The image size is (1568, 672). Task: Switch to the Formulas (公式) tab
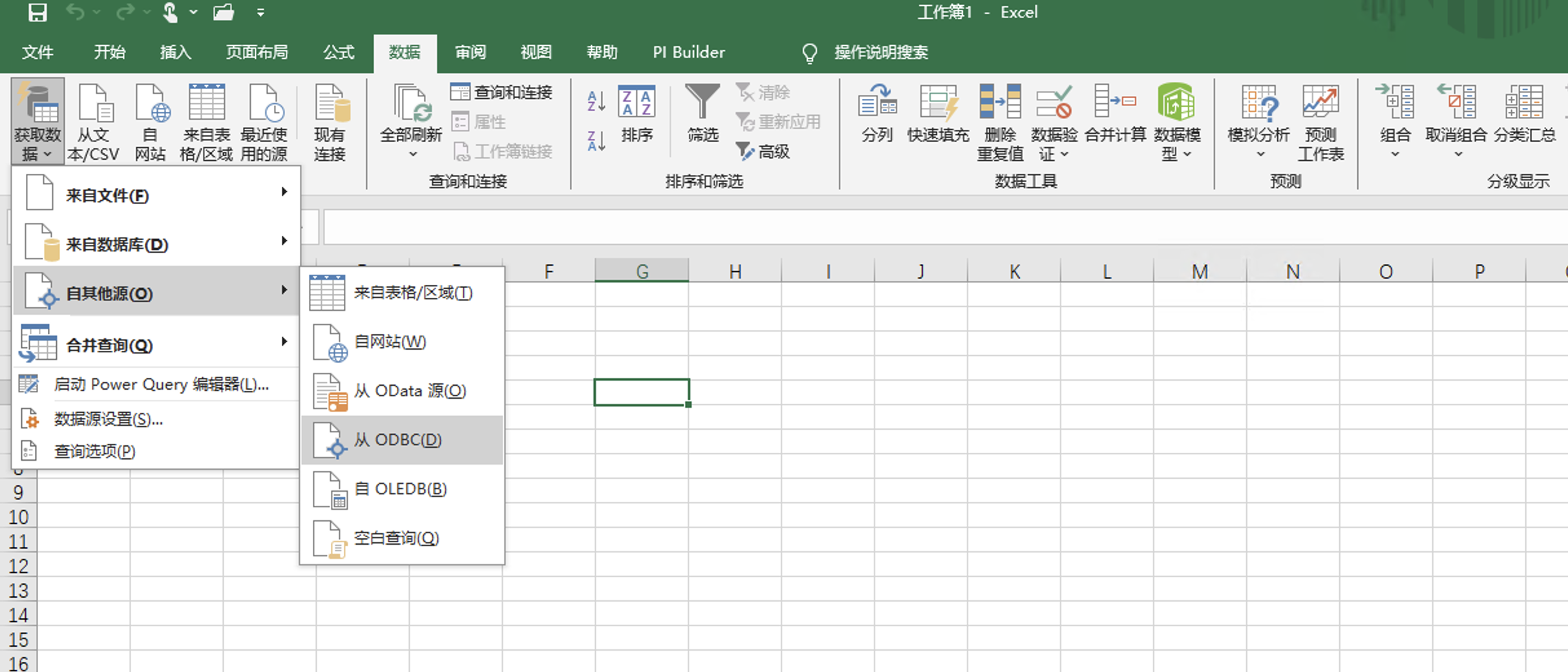click(338, 52)
